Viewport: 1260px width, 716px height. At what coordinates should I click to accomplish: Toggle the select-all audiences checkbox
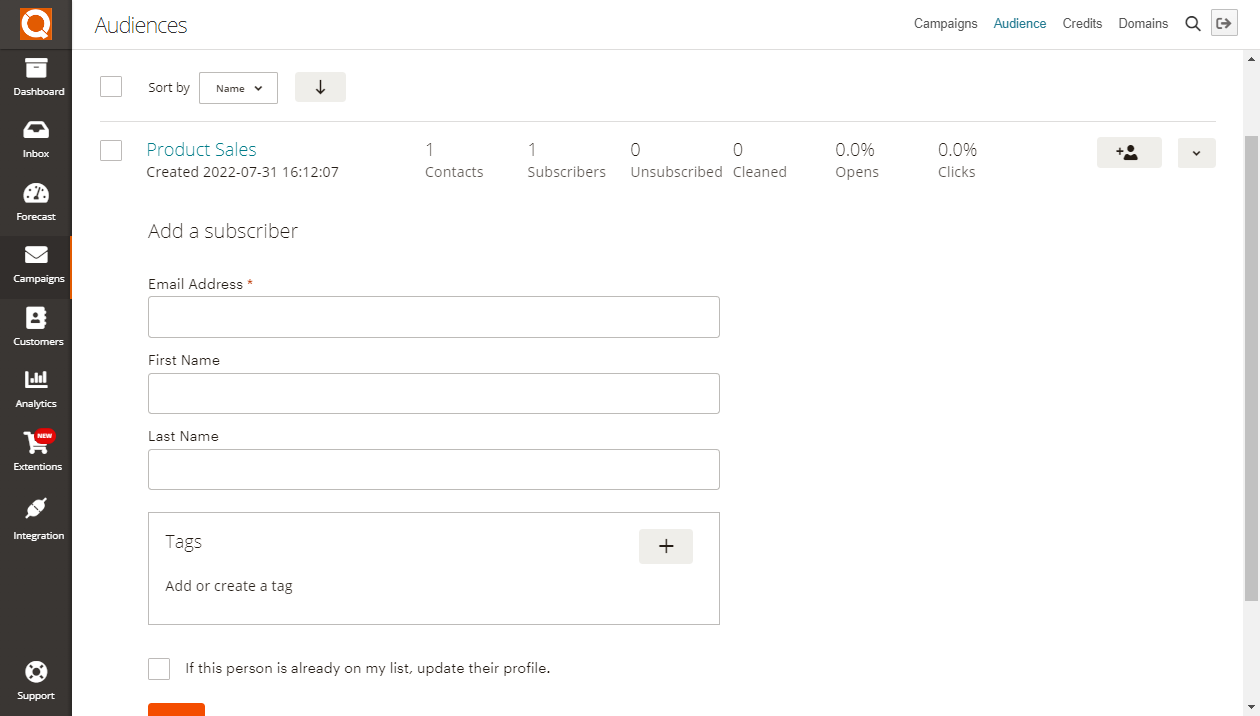click(x=111, y=87)
